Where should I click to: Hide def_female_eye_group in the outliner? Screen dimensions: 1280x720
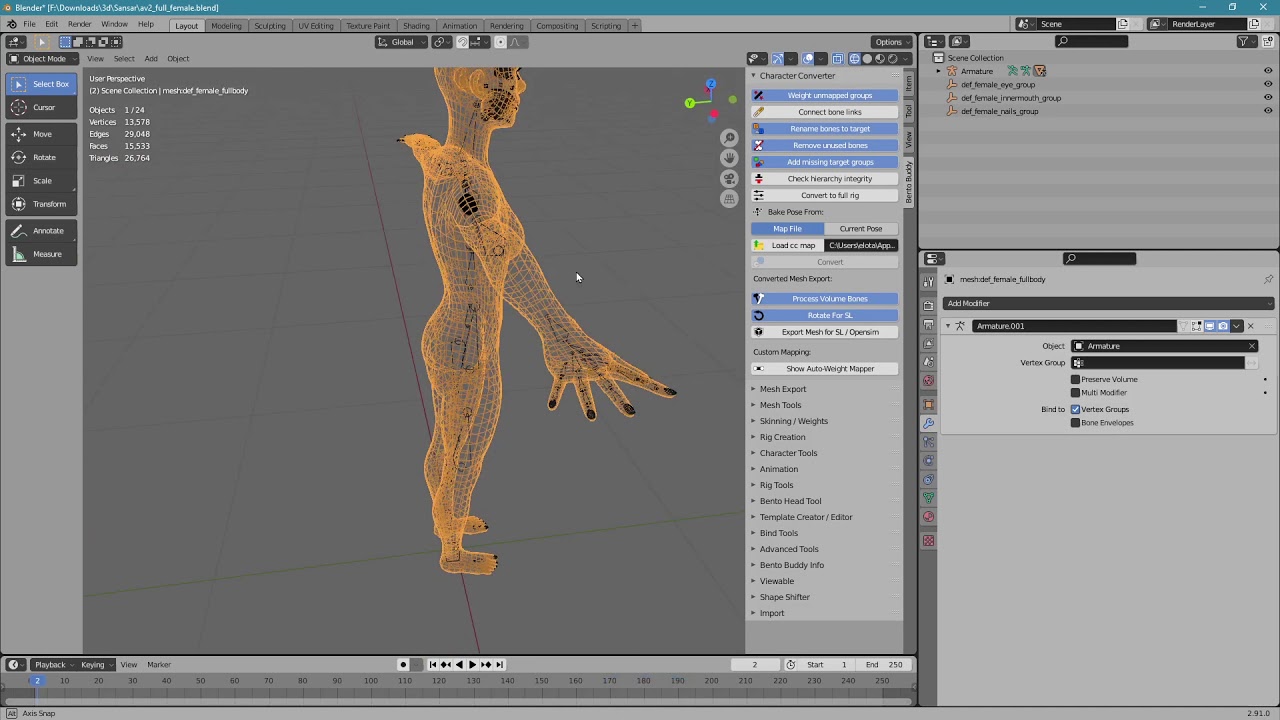pos(1268,85)
